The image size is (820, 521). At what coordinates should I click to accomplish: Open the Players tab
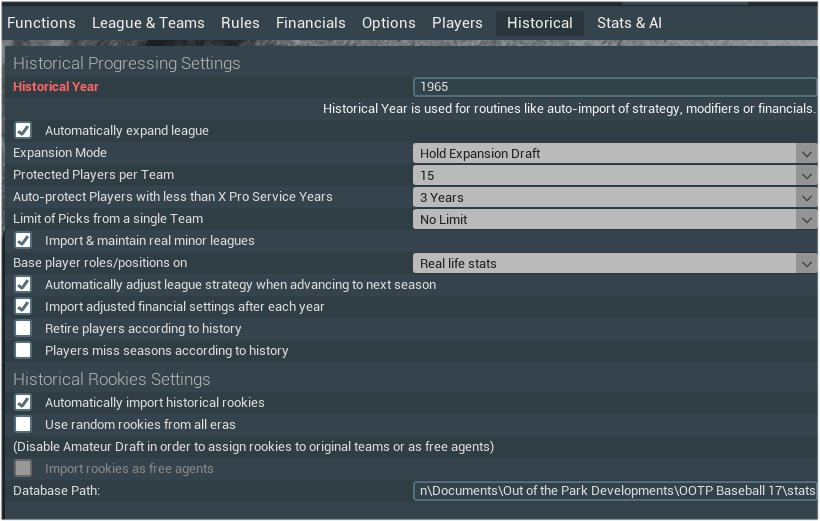(x=457, y=23)
